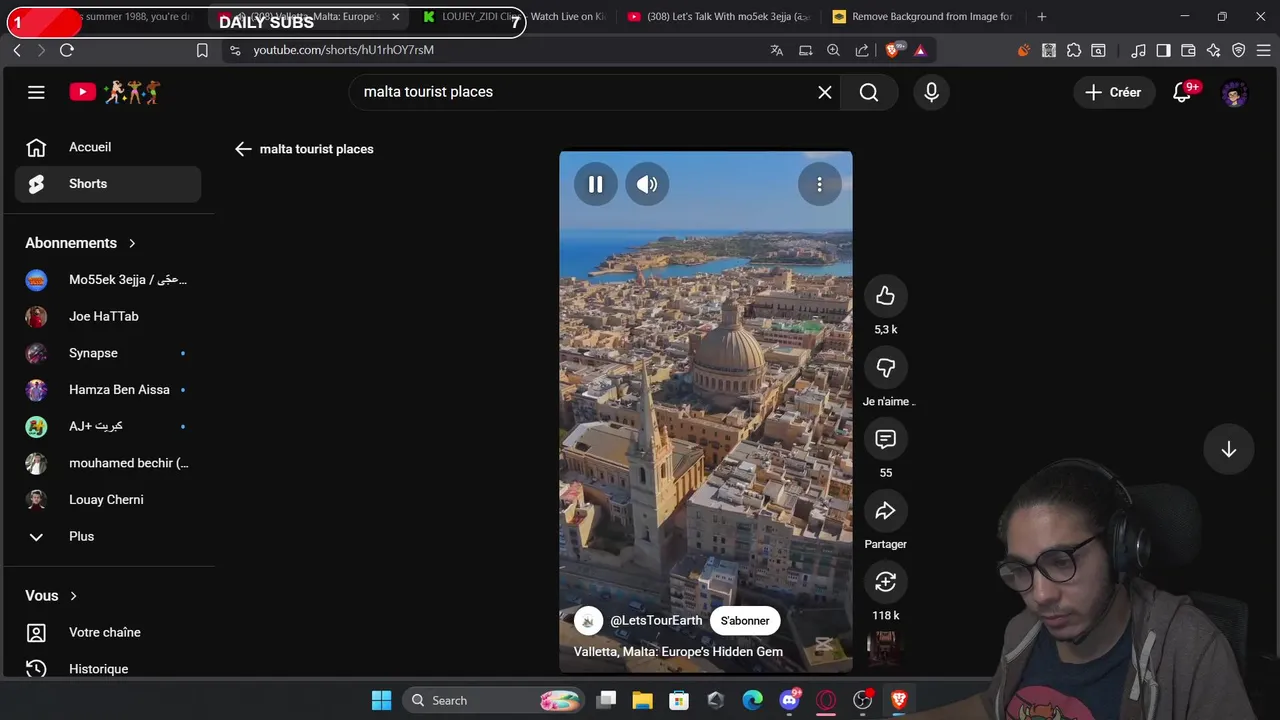Viewport: 1280px width, 720px height.
Task: Expand the Vous section chevron
Action: coord(74,596)
